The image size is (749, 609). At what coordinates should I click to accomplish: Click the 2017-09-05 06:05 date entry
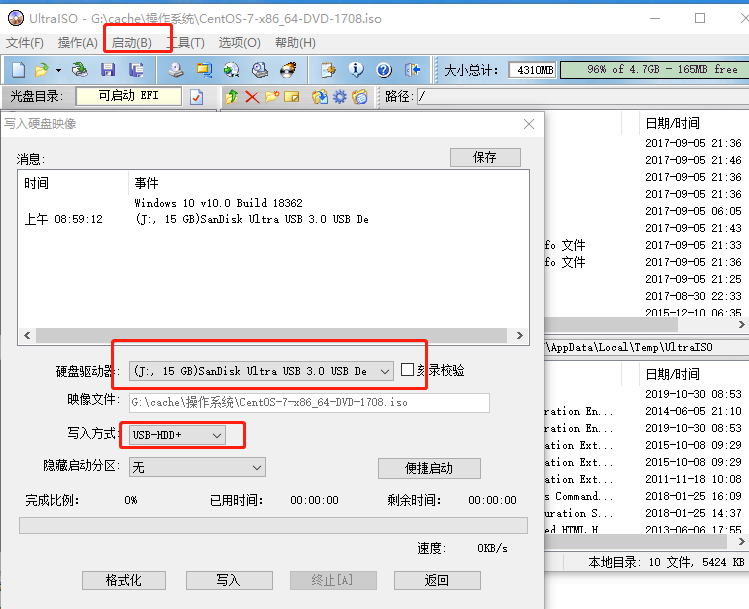(694, 211)
